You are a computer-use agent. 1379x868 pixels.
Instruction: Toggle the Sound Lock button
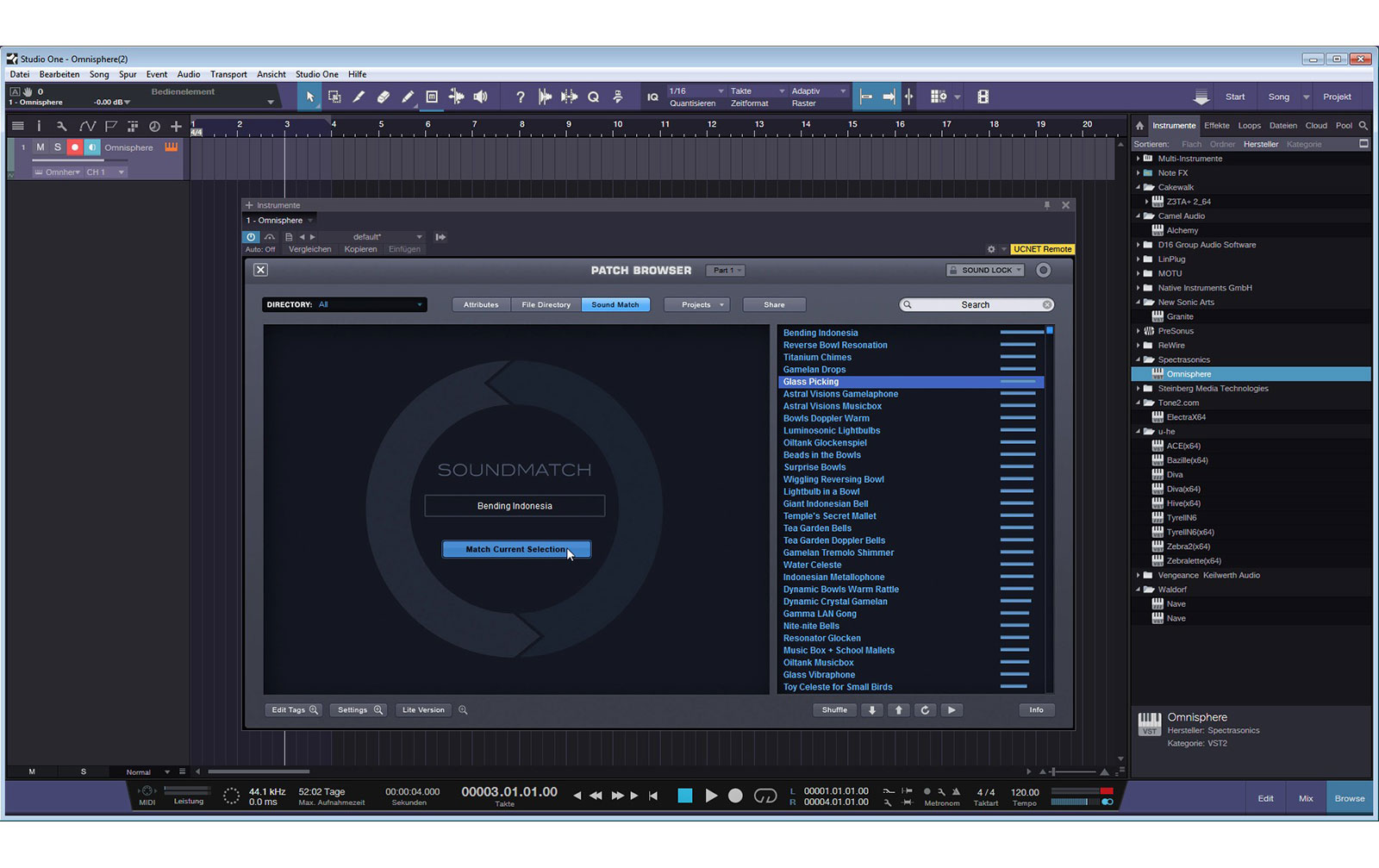click(985, 270)
